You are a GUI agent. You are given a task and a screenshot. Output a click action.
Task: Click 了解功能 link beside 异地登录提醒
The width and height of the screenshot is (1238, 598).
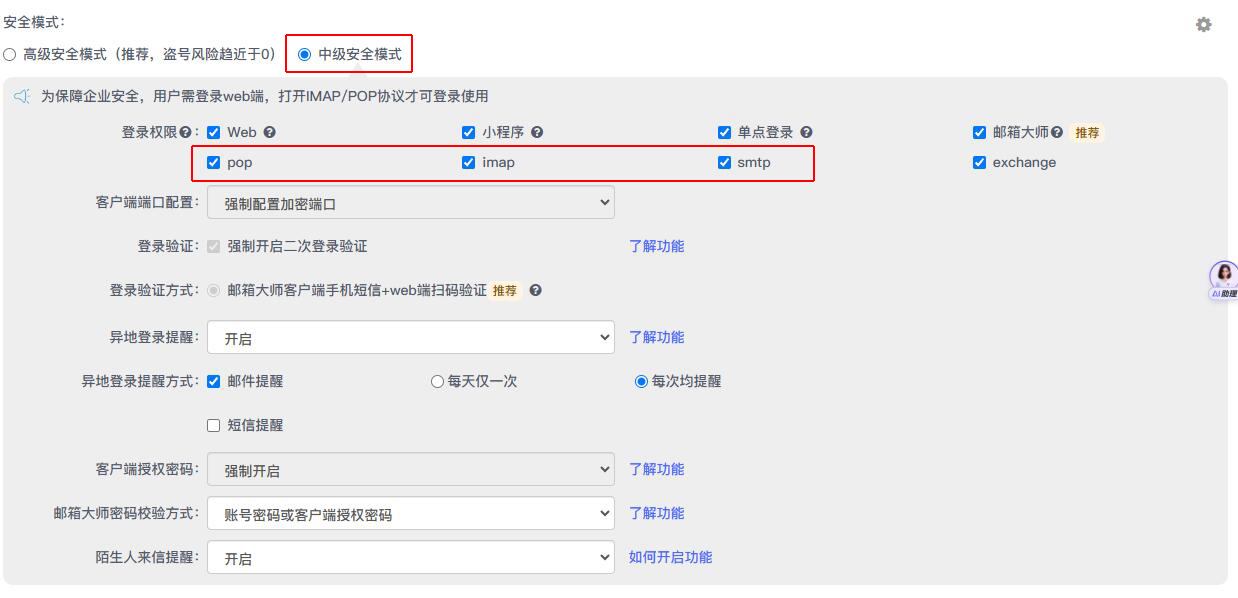[x=657, y=337]
